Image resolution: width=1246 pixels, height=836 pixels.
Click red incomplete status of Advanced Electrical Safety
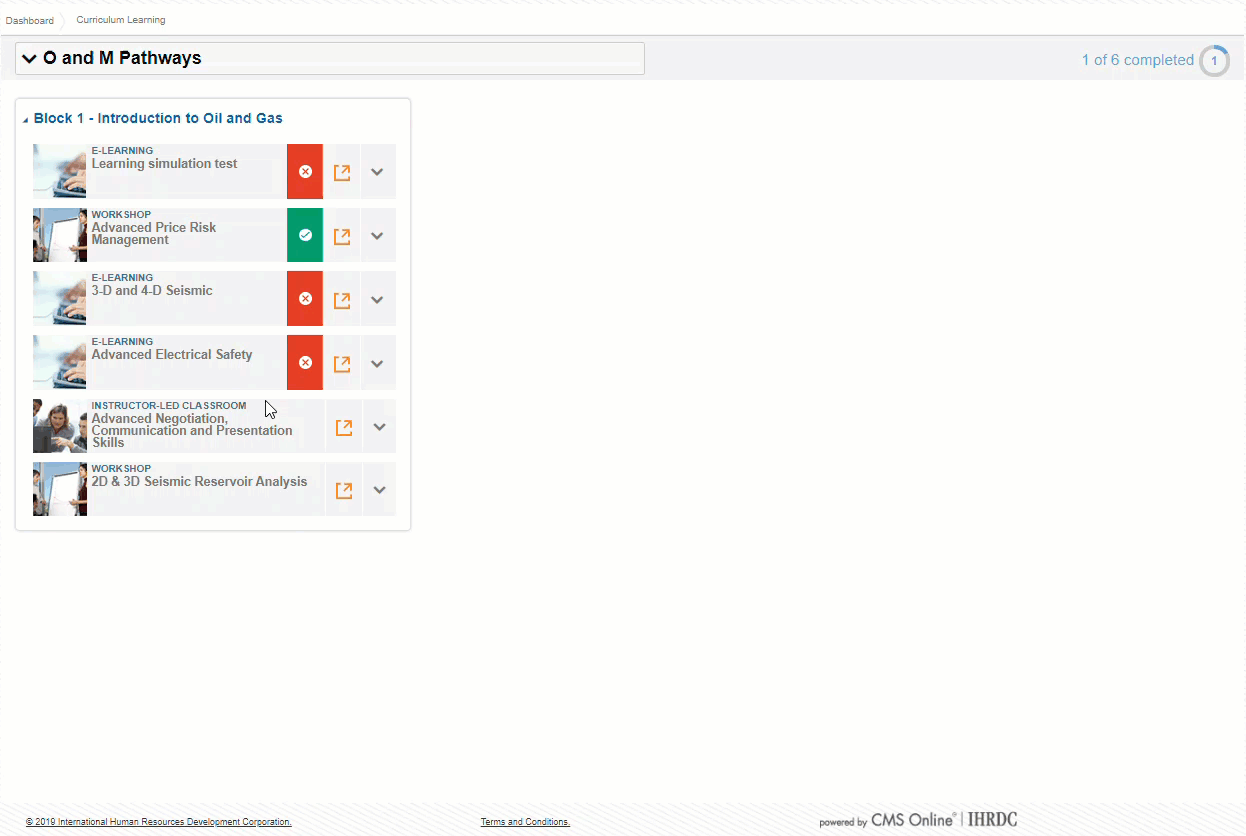(x=305, y=362)
